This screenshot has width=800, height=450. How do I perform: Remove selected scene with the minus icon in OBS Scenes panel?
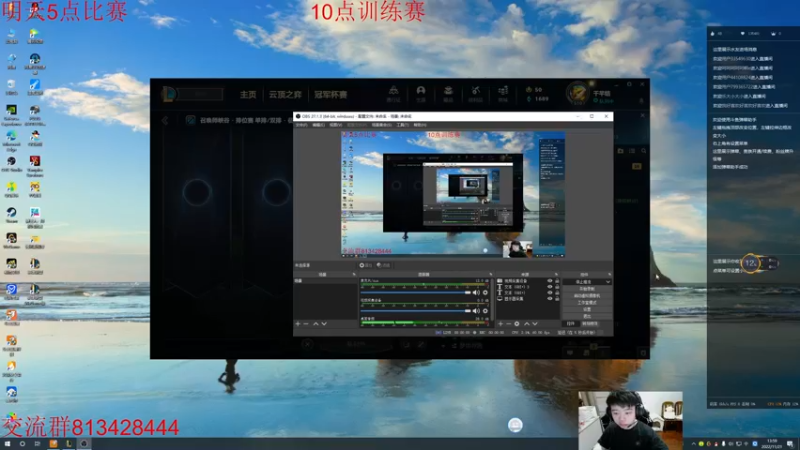(306, 324)
